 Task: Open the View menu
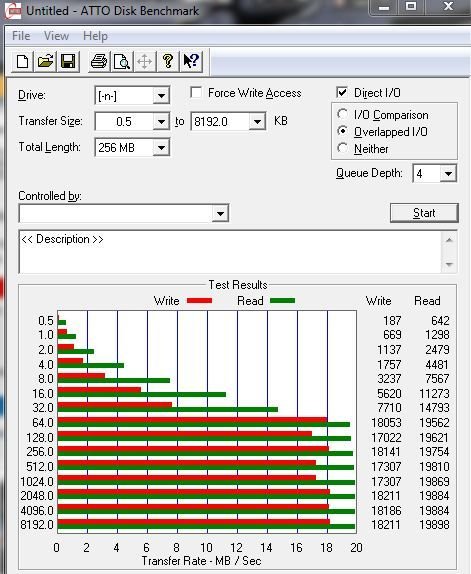56,36
